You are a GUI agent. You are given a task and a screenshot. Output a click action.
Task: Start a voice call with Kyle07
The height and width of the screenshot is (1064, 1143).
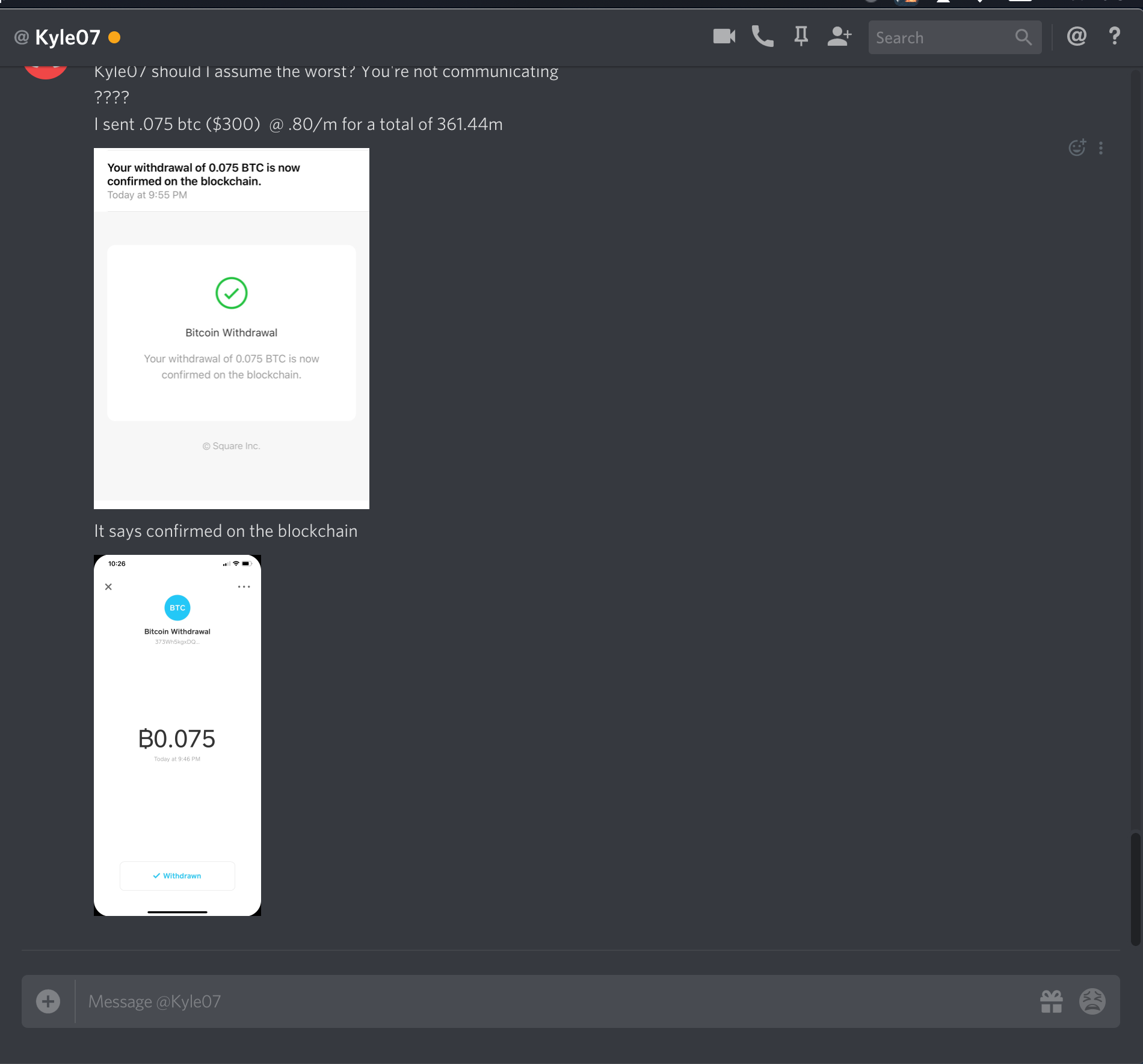(763, 37)
